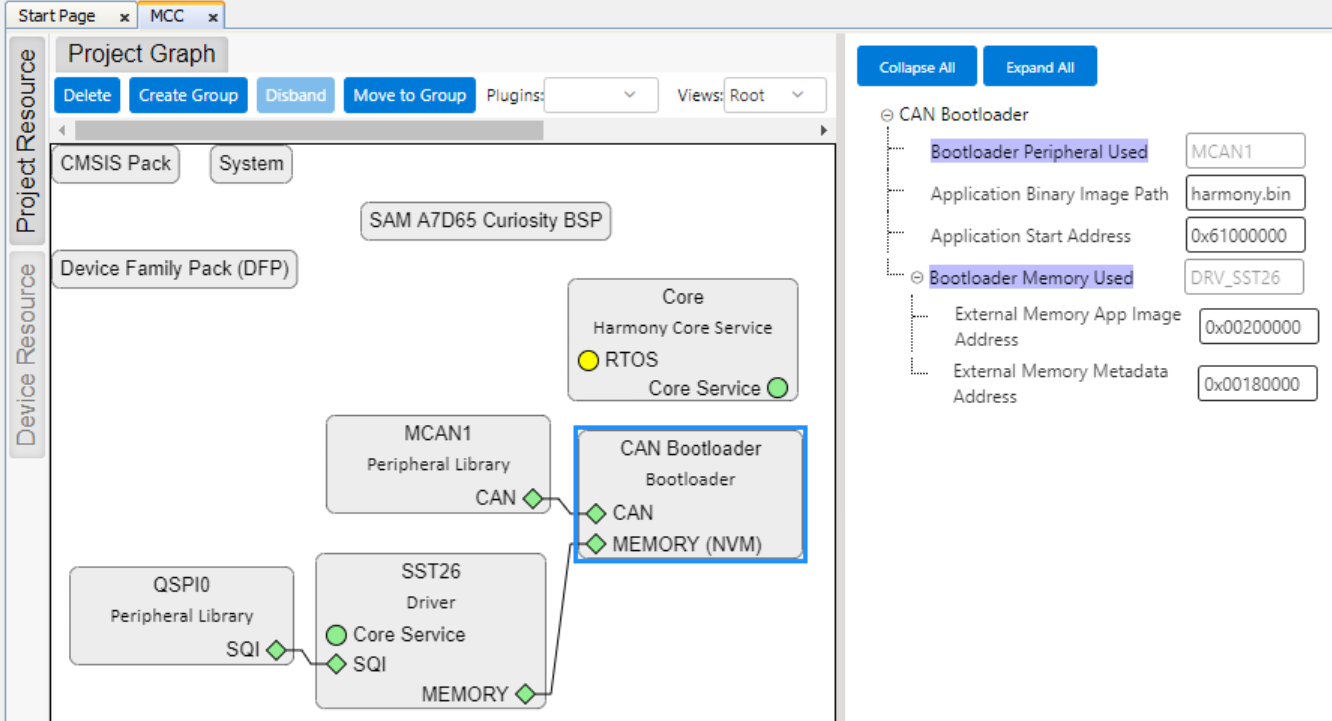Click the SQI diamond on QSPI0 block
The image size is (1332, 721).
point(276,650)
